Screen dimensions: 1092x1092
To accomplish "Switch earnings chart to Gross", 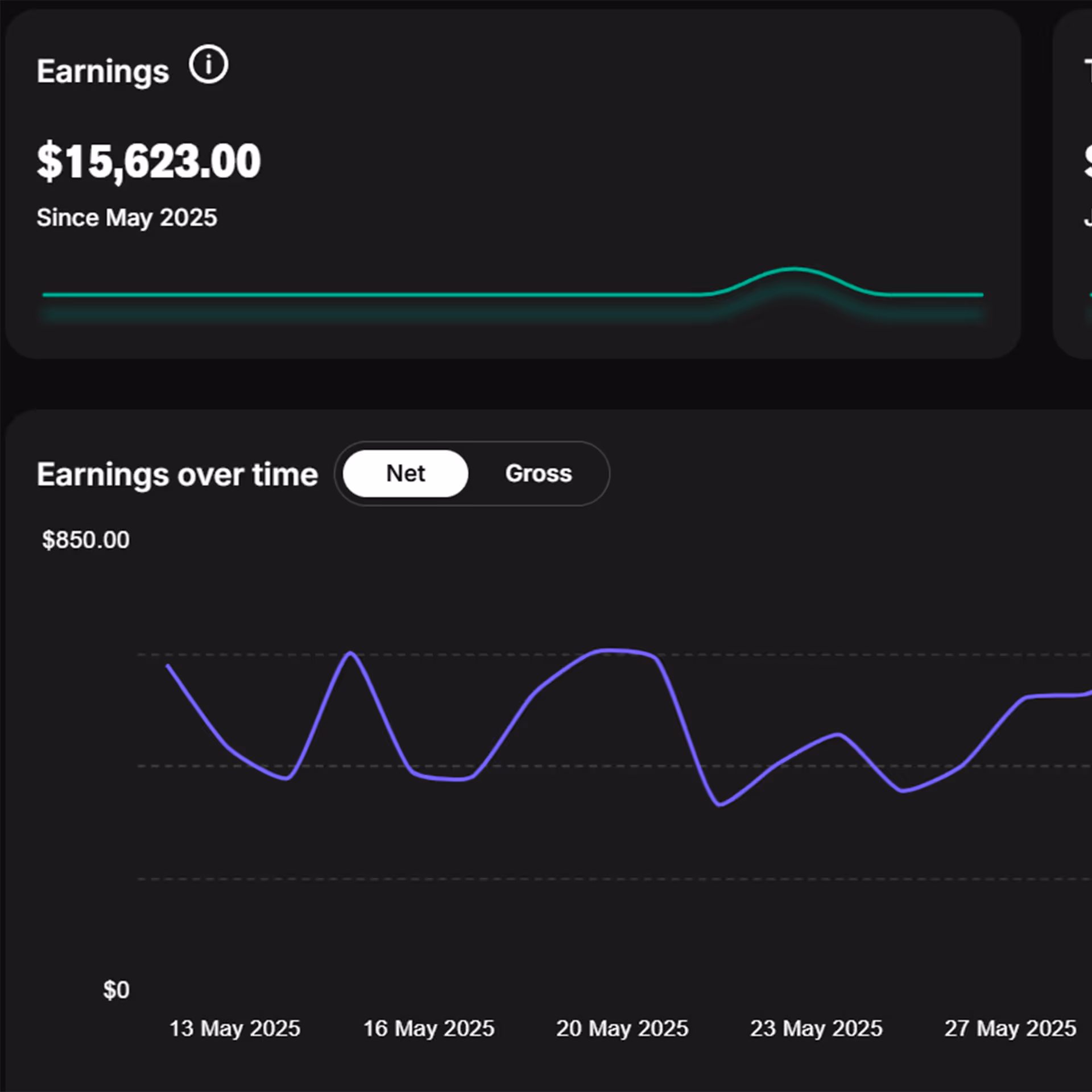I will [x=538, y=473].
